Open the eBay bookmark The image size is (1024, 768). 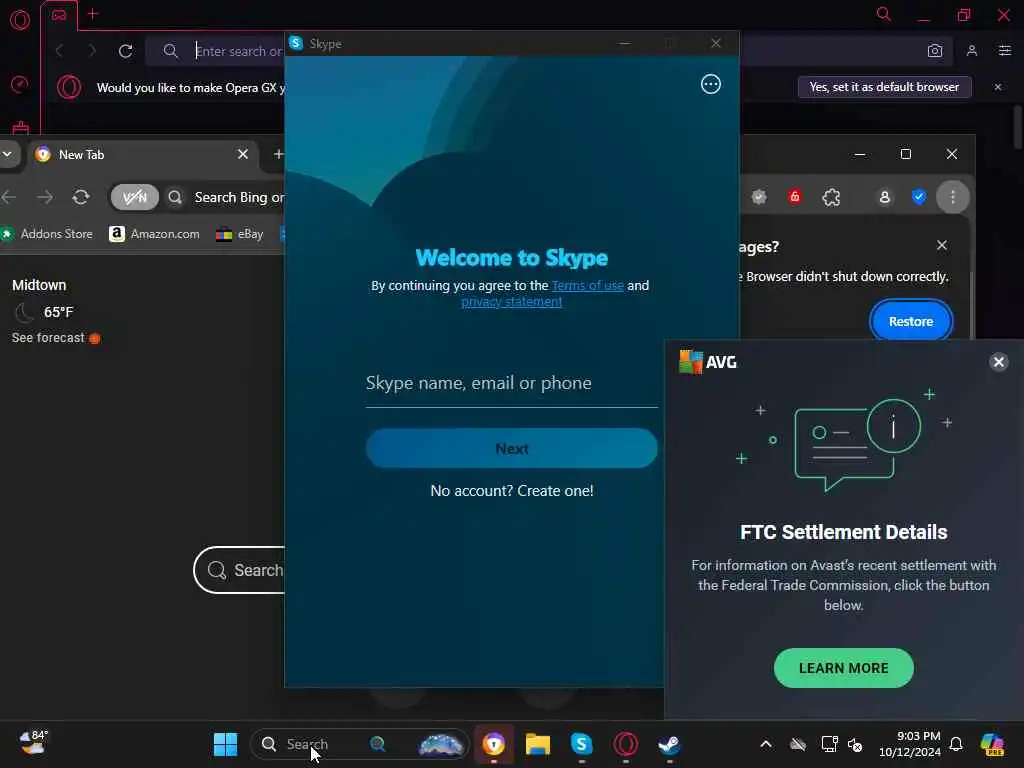coord(240,234)
